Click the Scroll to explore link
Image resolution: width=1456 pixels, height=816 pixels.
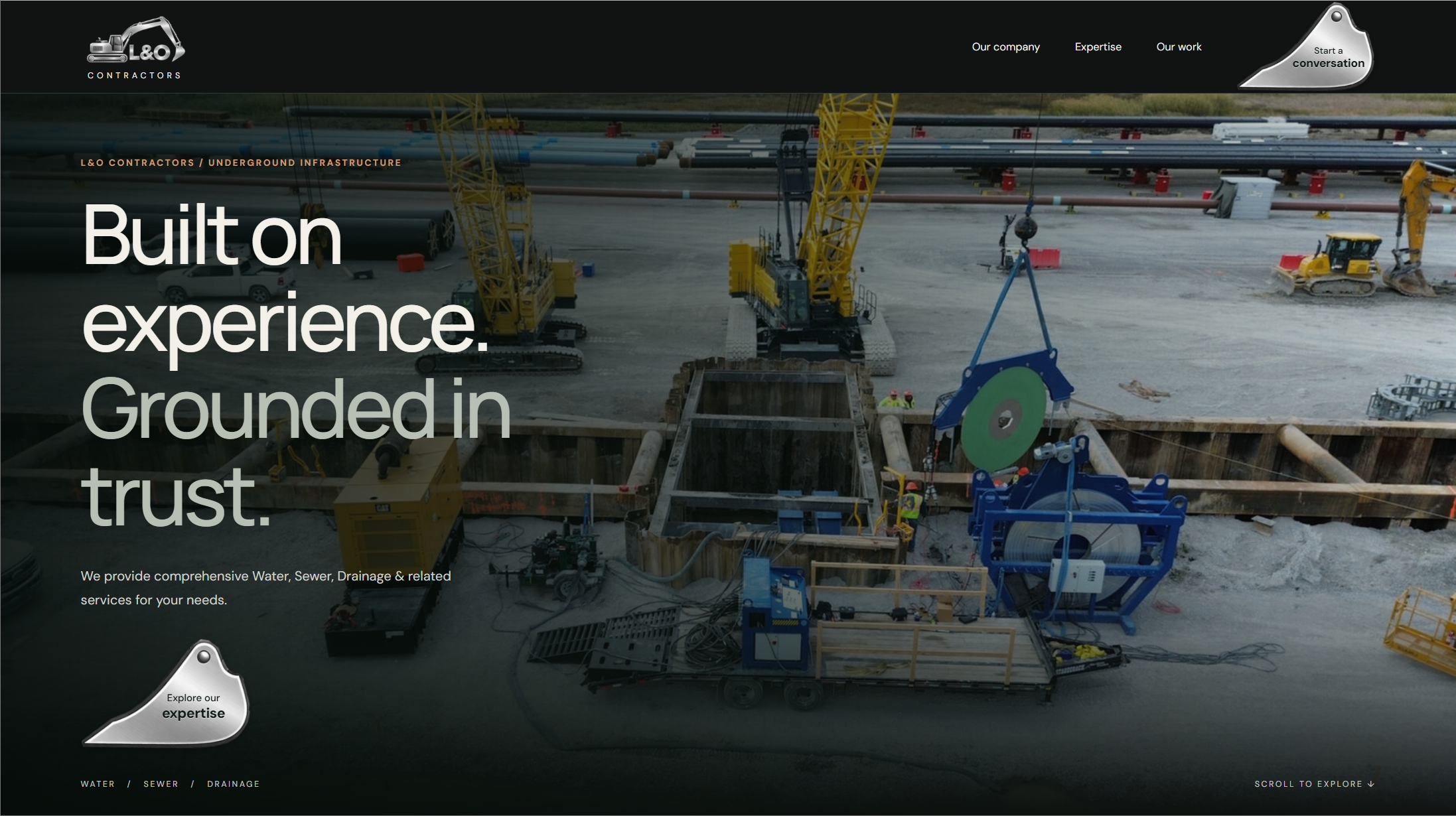click(1314, 784)
